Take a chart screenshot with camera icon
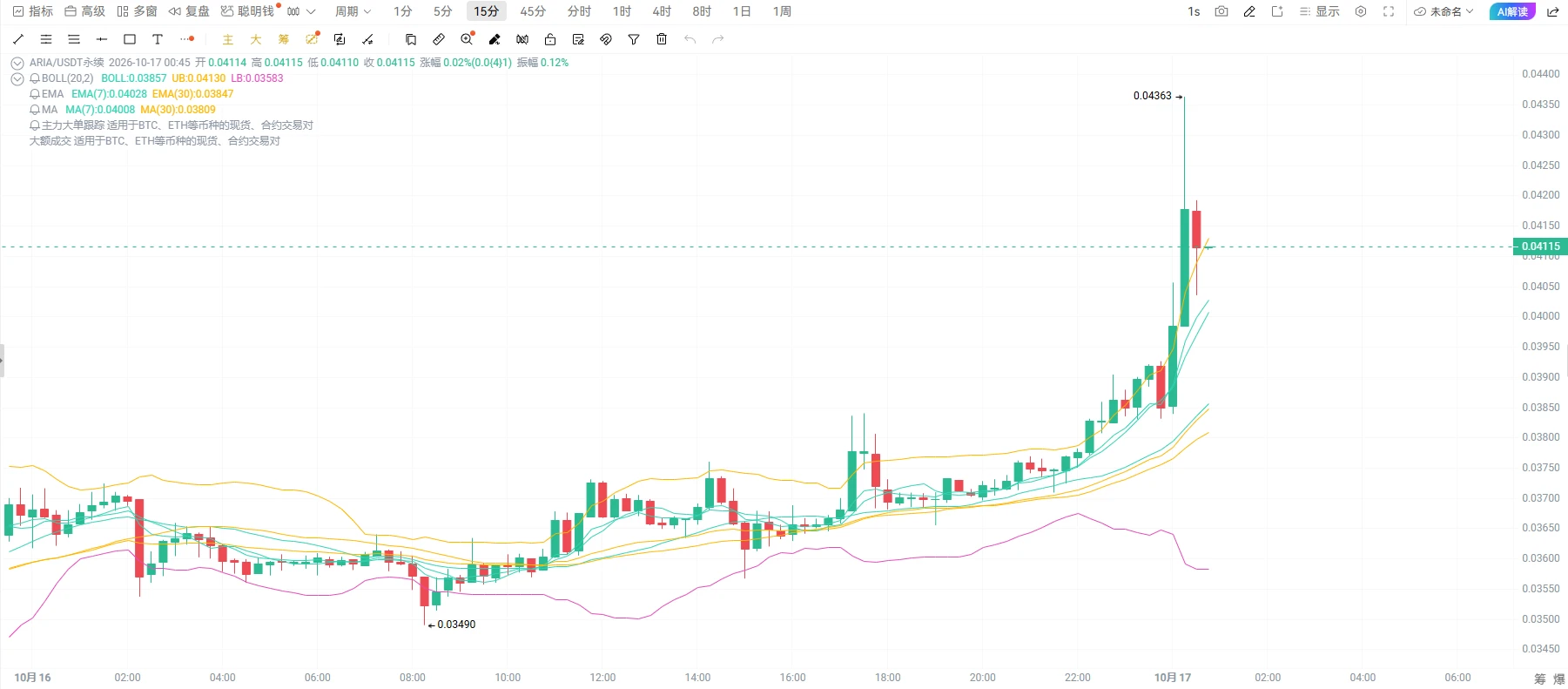Viewport: 1568px width, 689px height. [x=1221, y=11]
